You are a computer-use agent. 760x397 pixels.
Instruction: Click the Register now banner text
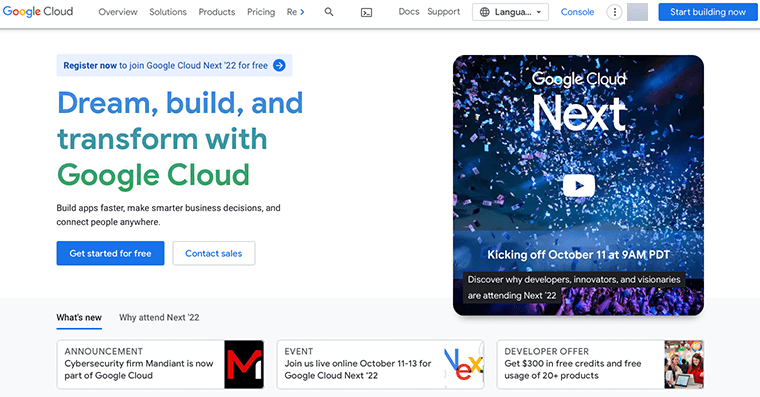click(165, 65)
